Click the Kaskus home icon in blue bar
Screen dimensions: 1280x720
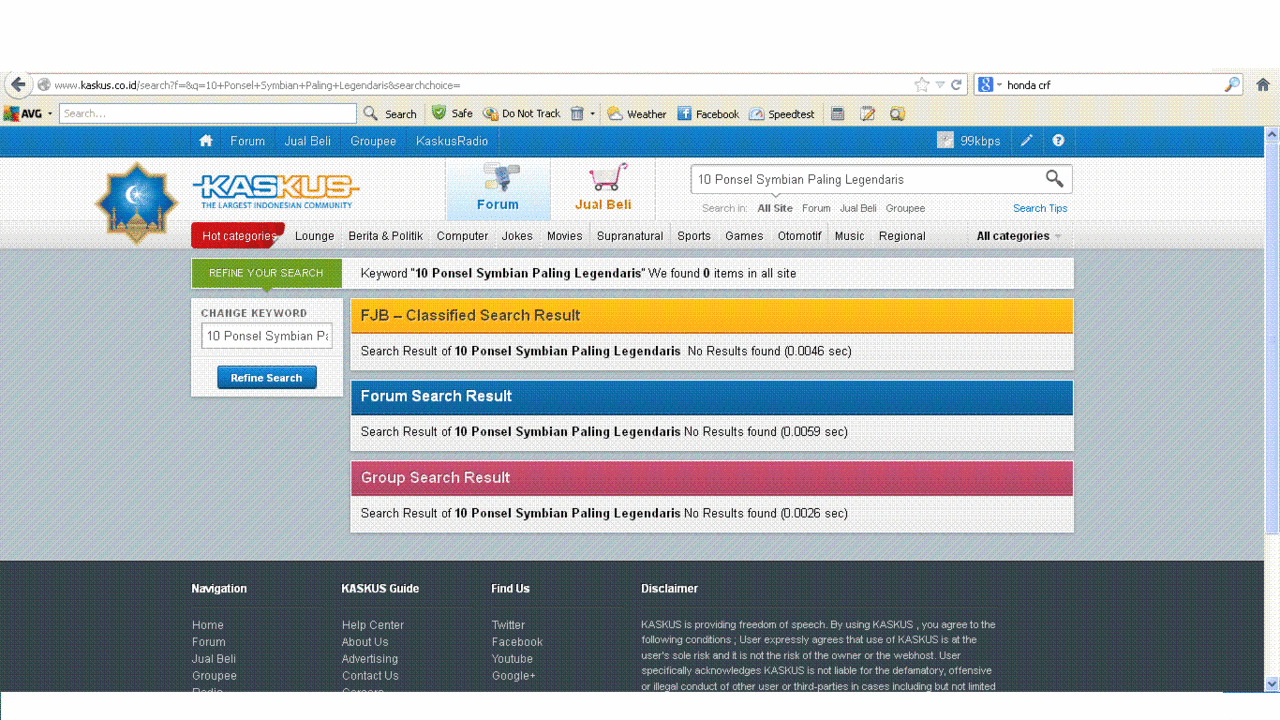[206, 141]
